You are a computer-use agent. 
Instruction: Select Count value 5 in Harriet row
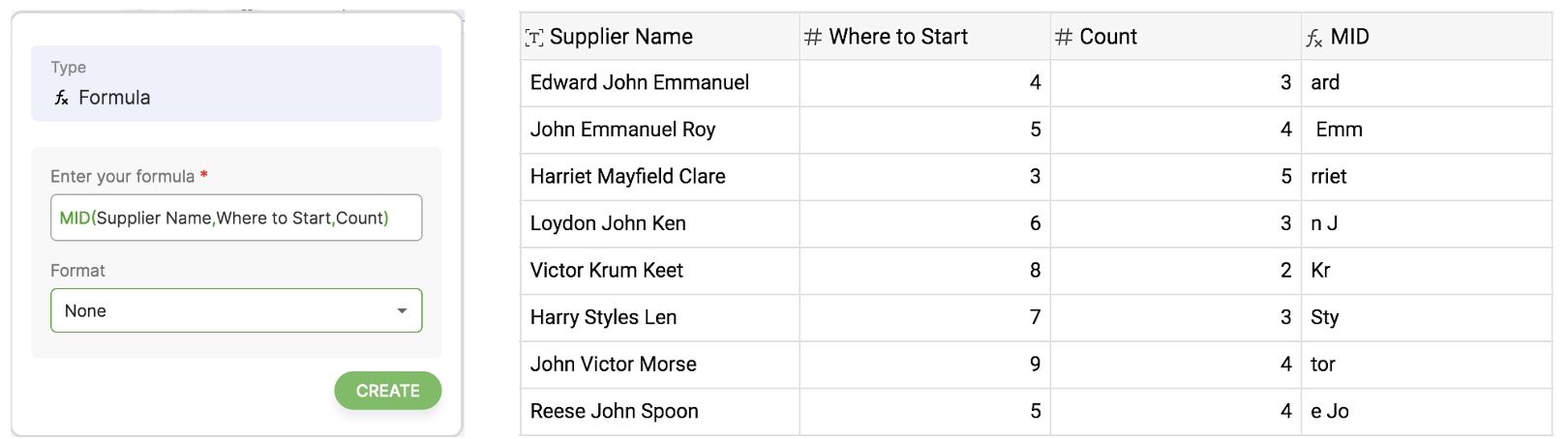click(1285, 177)
